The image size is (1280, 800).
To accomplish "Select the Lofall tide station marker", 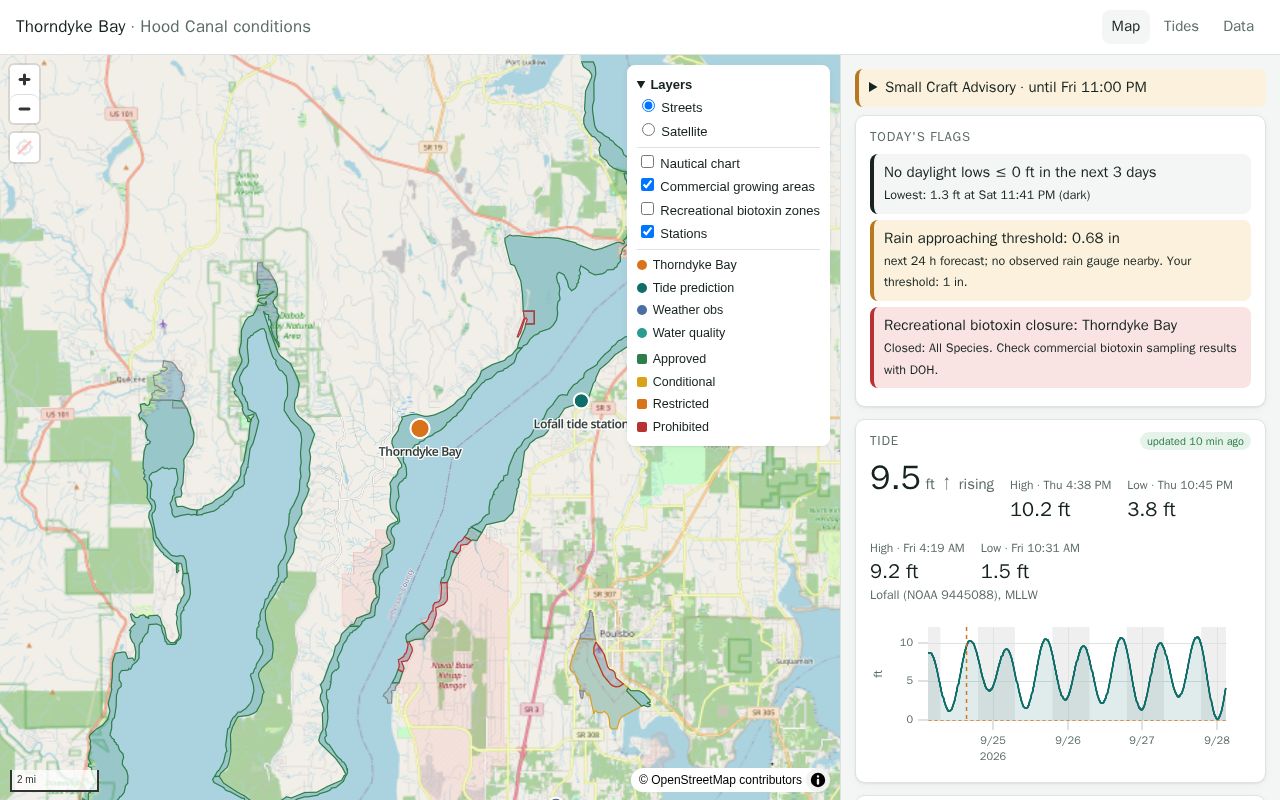I will [x=581, y=401].
